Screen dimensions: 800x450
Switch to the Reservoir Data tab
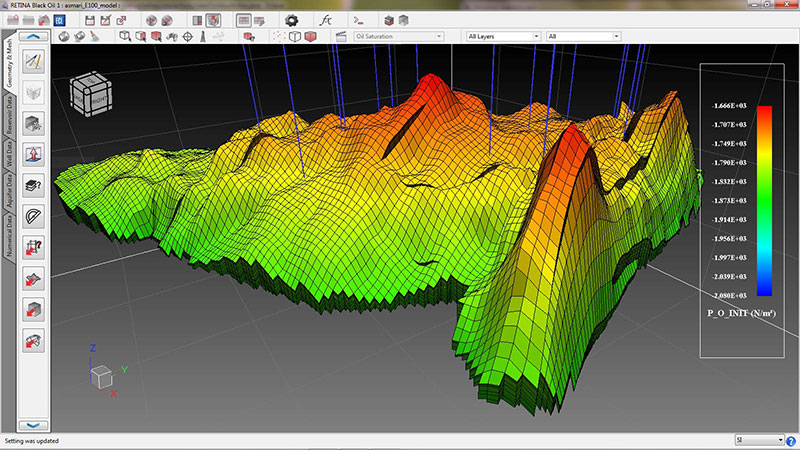(9, 114)
